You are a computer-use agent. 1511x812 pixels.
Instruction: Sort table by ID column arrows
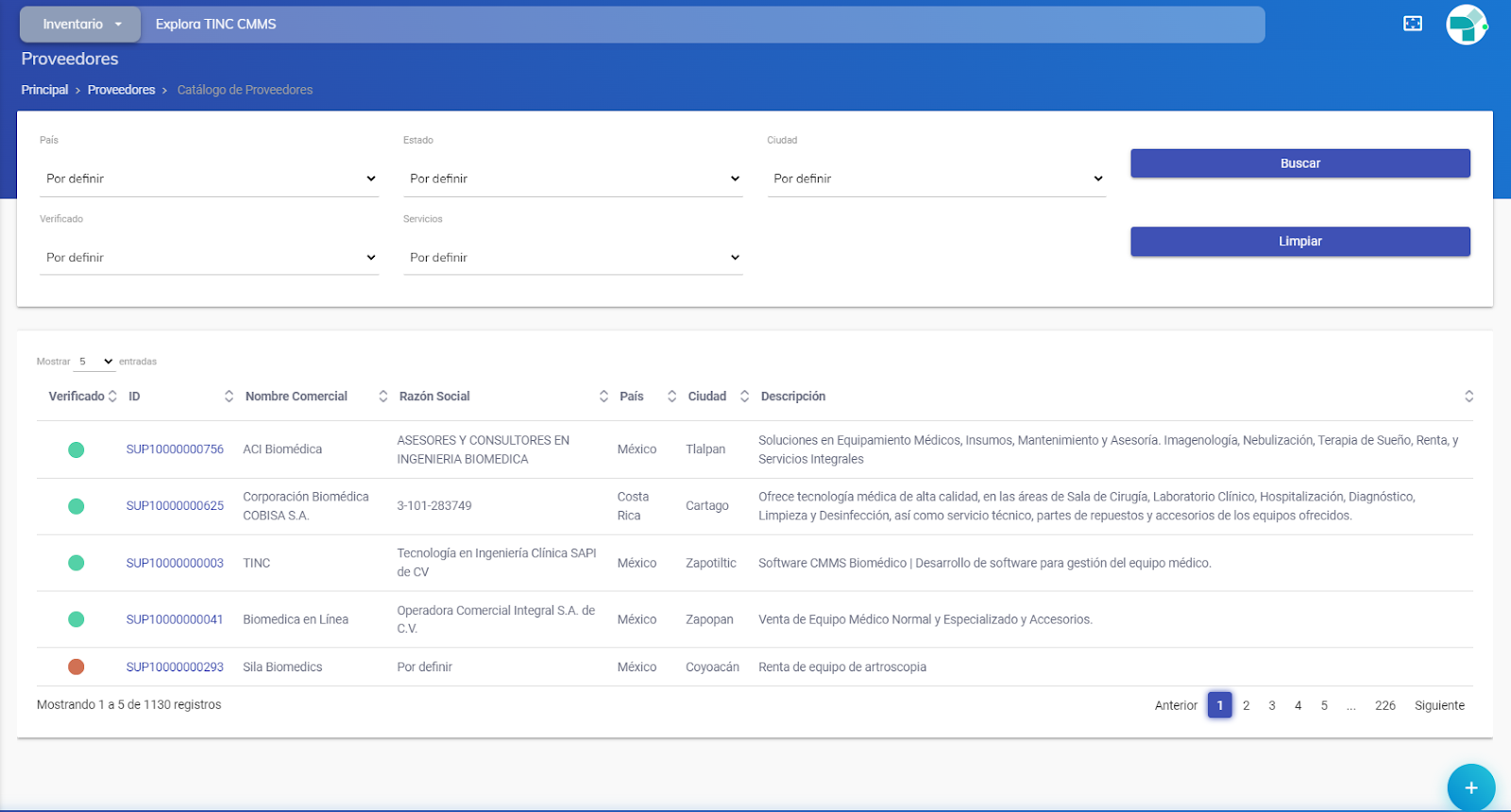click(229, 397)
